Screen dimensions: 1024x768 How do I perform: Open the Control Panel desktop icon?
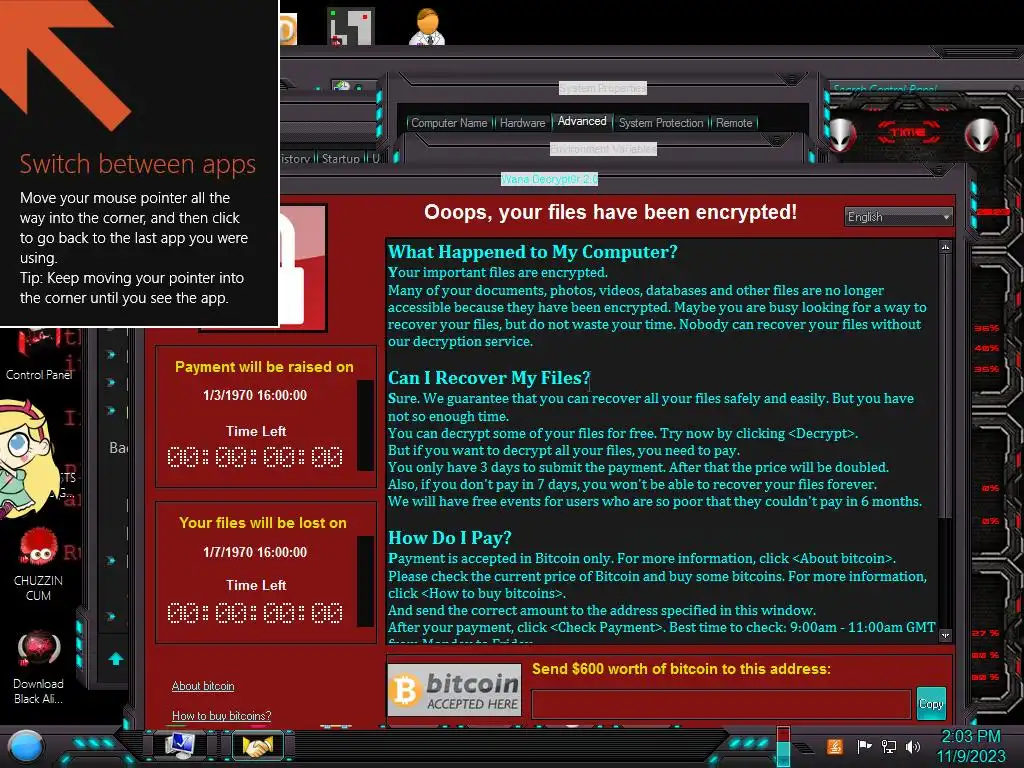tap(38, 356)
